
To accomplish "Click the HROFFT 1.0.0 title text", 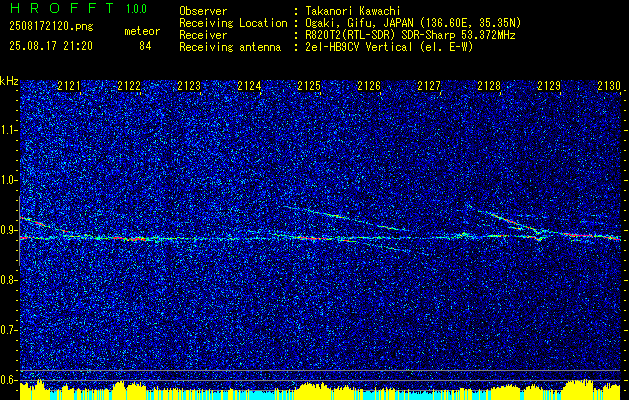I will [78, 8].
